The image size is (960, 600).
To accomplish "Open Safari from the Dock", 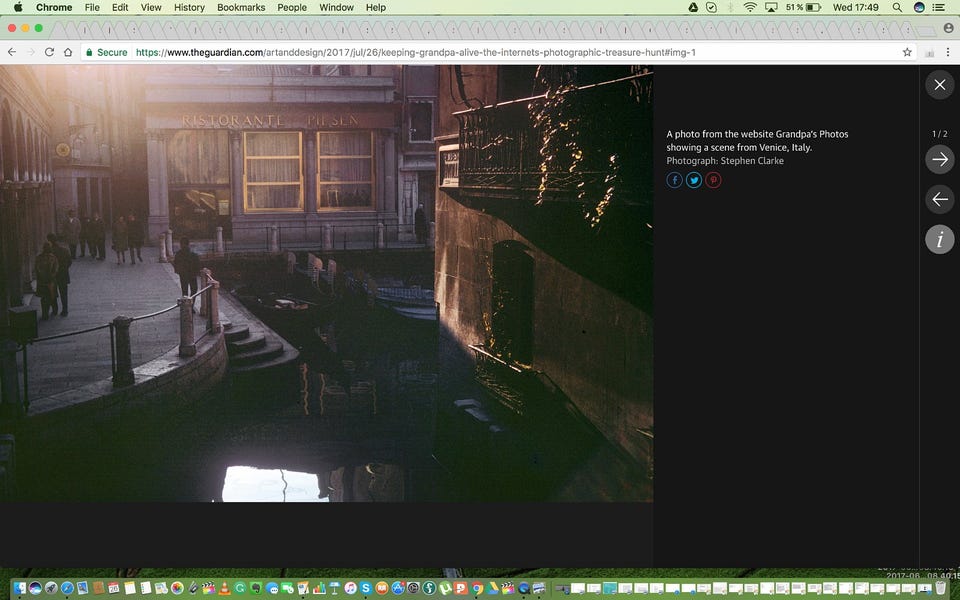I will pos(67,588).
